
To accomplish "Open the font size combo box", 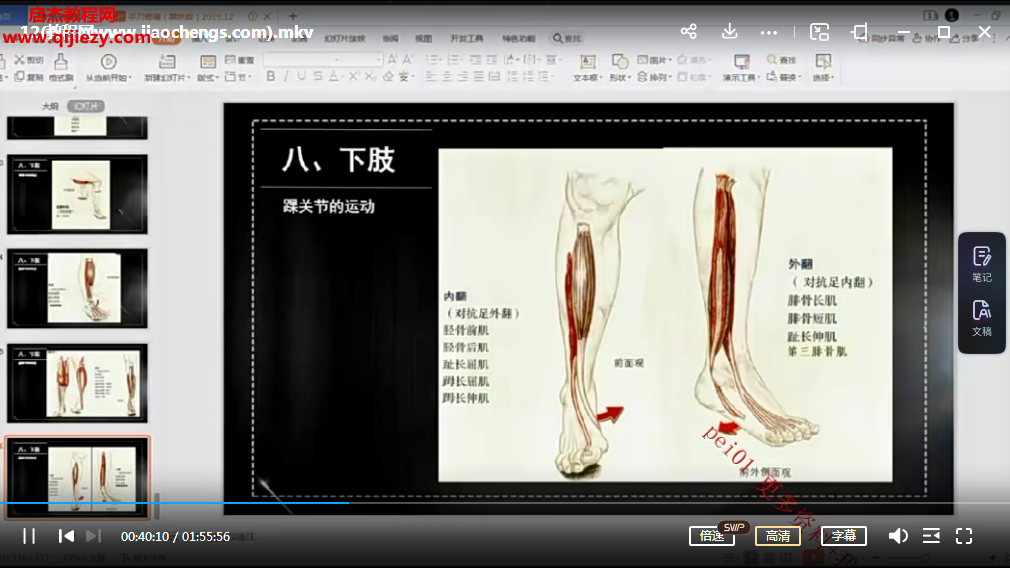I will point(361,59).
